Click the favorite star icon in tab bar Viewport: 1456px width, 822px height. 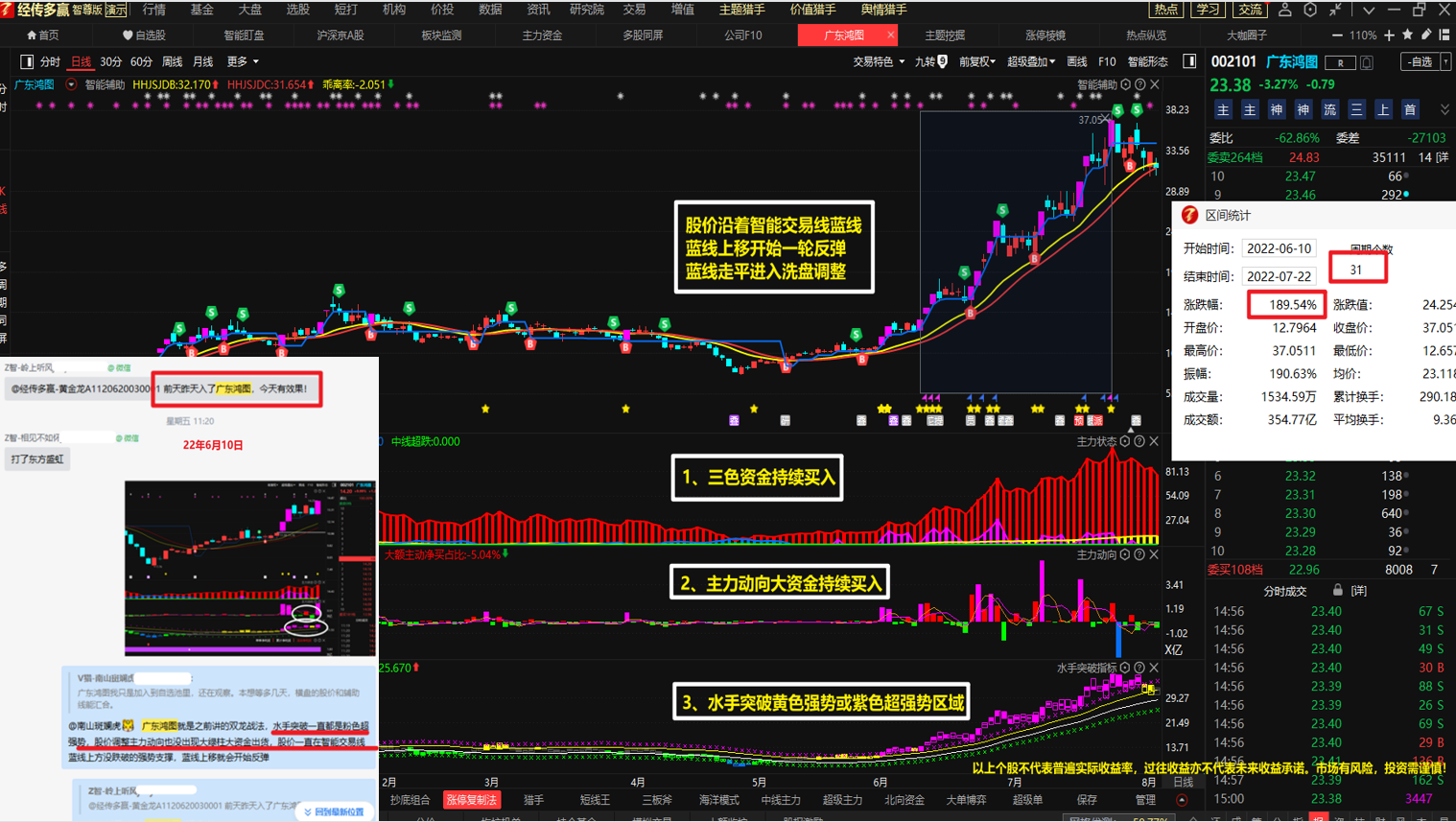pyautogui.click(x=1407, y=35)
